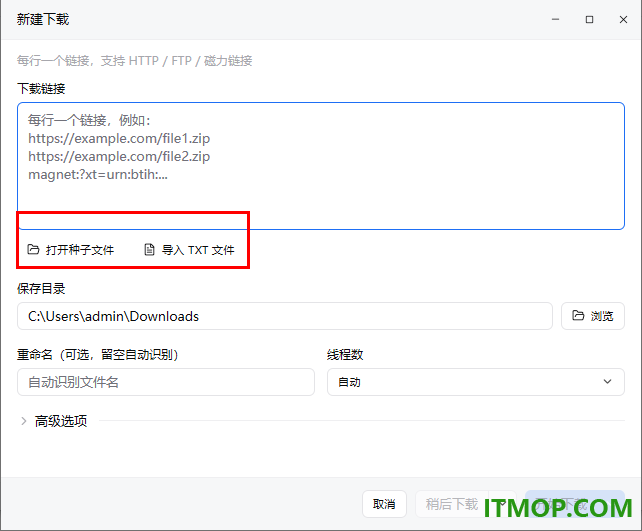
Task: Focus the download links text area
Action: 321,166
